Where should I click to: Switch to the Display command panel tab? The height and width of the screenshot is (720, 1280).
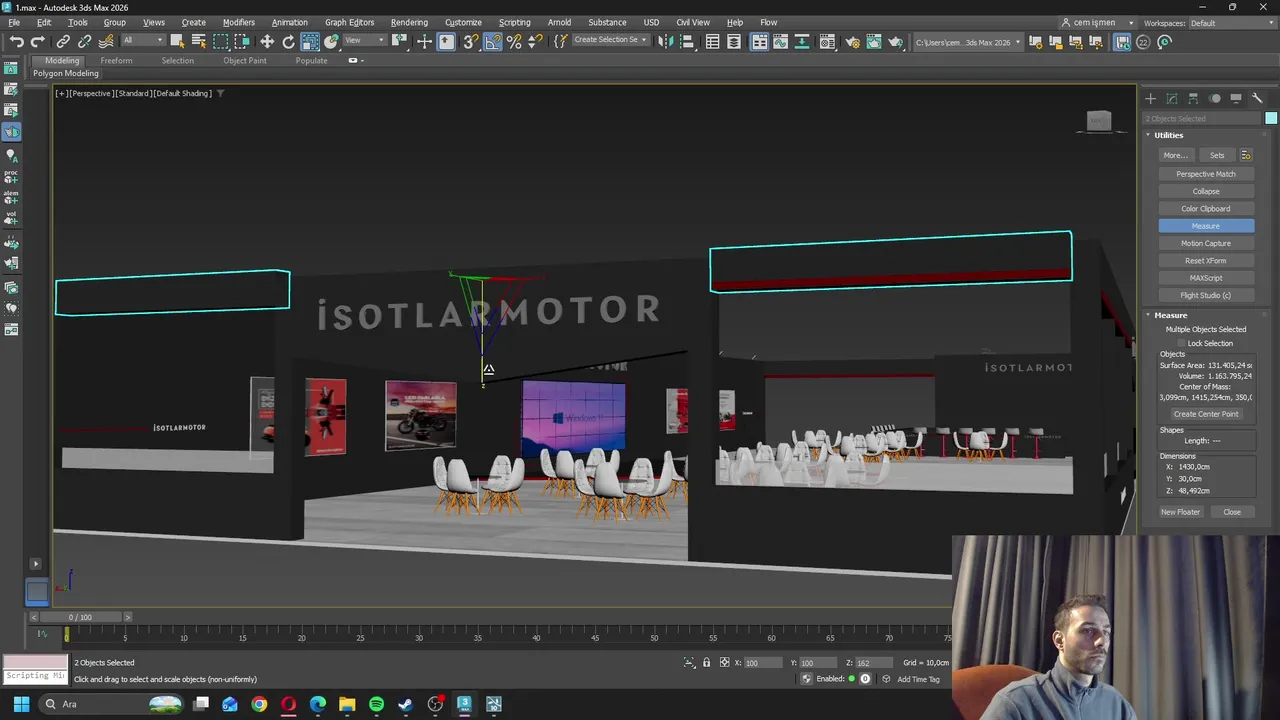pyautogui.click(x=1236, y=98)
